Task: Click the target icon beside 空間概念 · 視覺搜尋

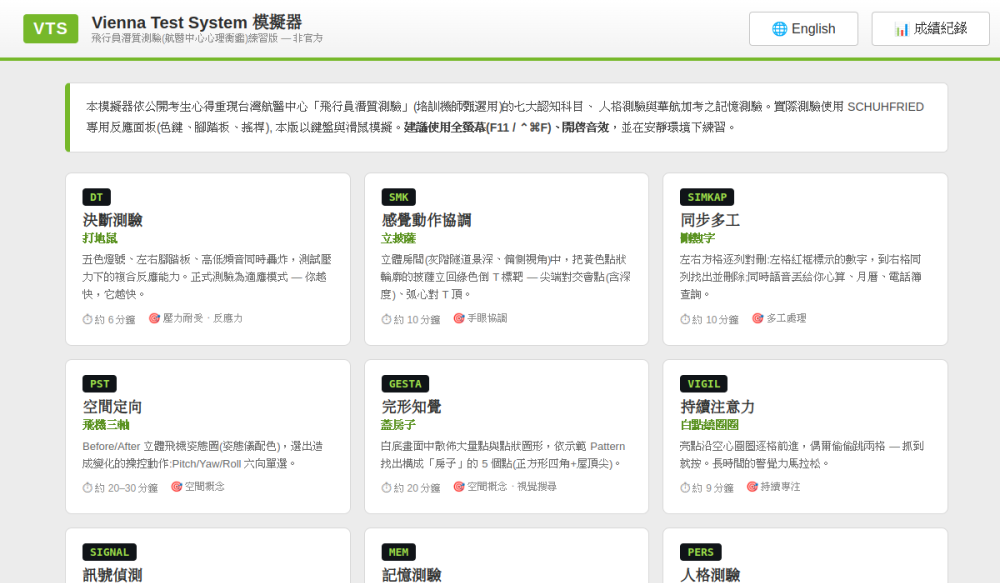Action: [x=459, y=487]
